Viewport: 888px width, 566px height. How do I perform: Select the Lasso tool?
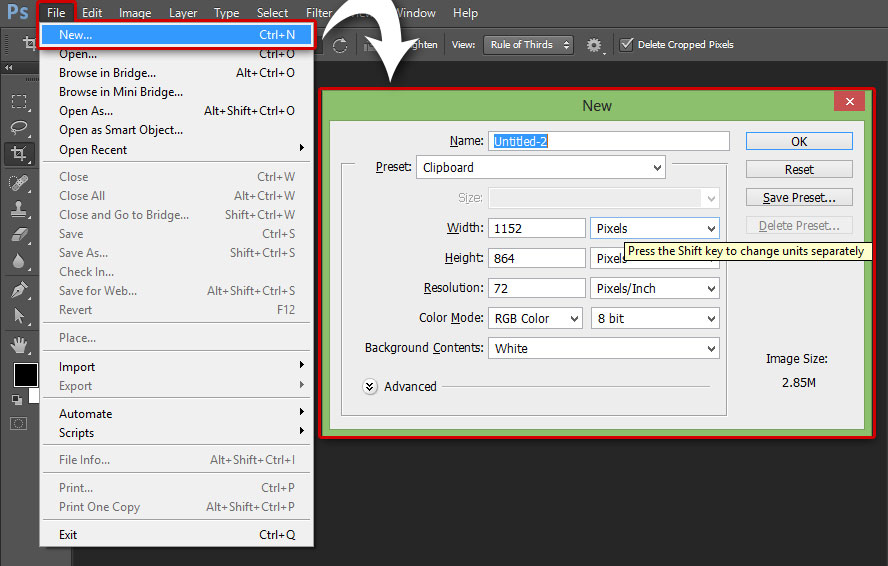tap(19, 127)
